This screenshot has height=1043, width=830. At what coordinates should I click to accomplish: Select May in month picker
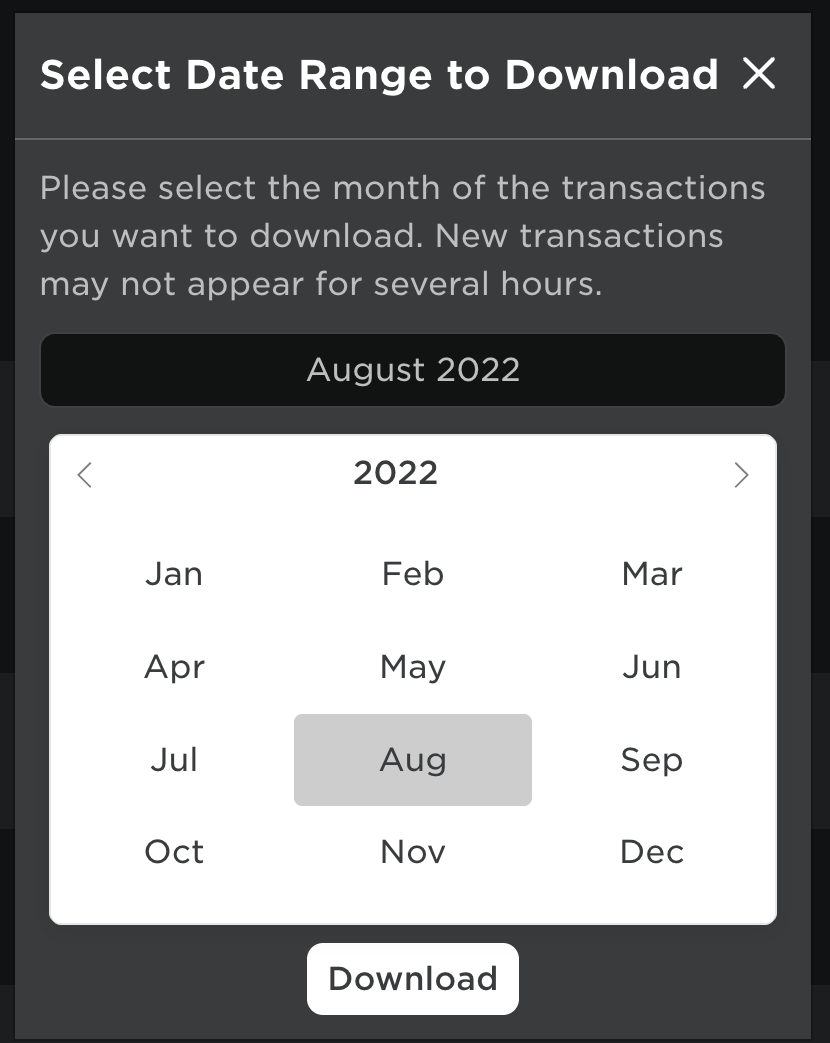(x=413, y=667)
